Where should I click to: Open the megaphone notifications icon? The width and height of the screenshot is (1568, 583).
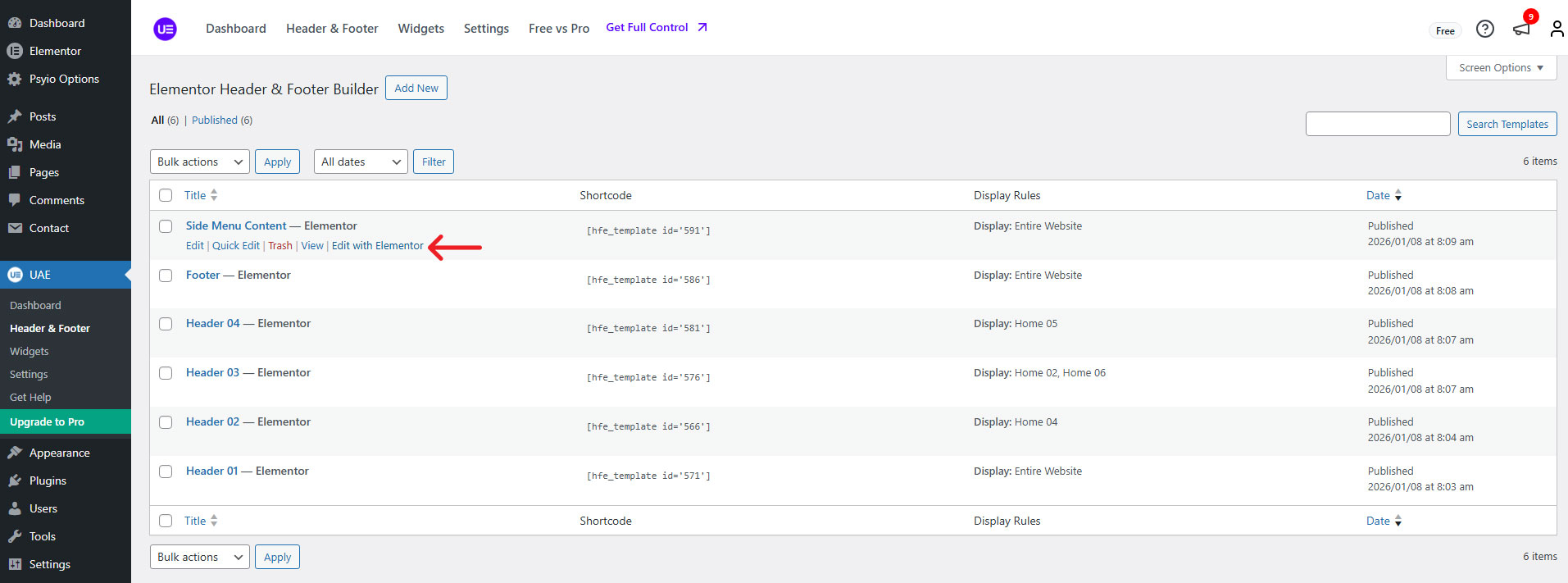(1521, 30)
